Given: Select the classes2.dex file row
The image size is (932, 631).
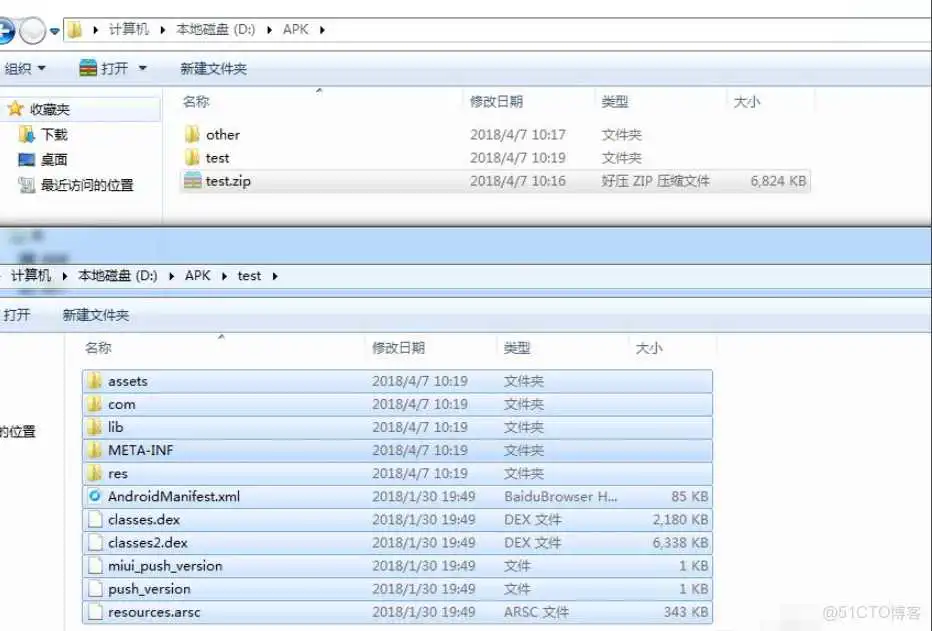Looking at the screenshot, I should click(150, 542).
